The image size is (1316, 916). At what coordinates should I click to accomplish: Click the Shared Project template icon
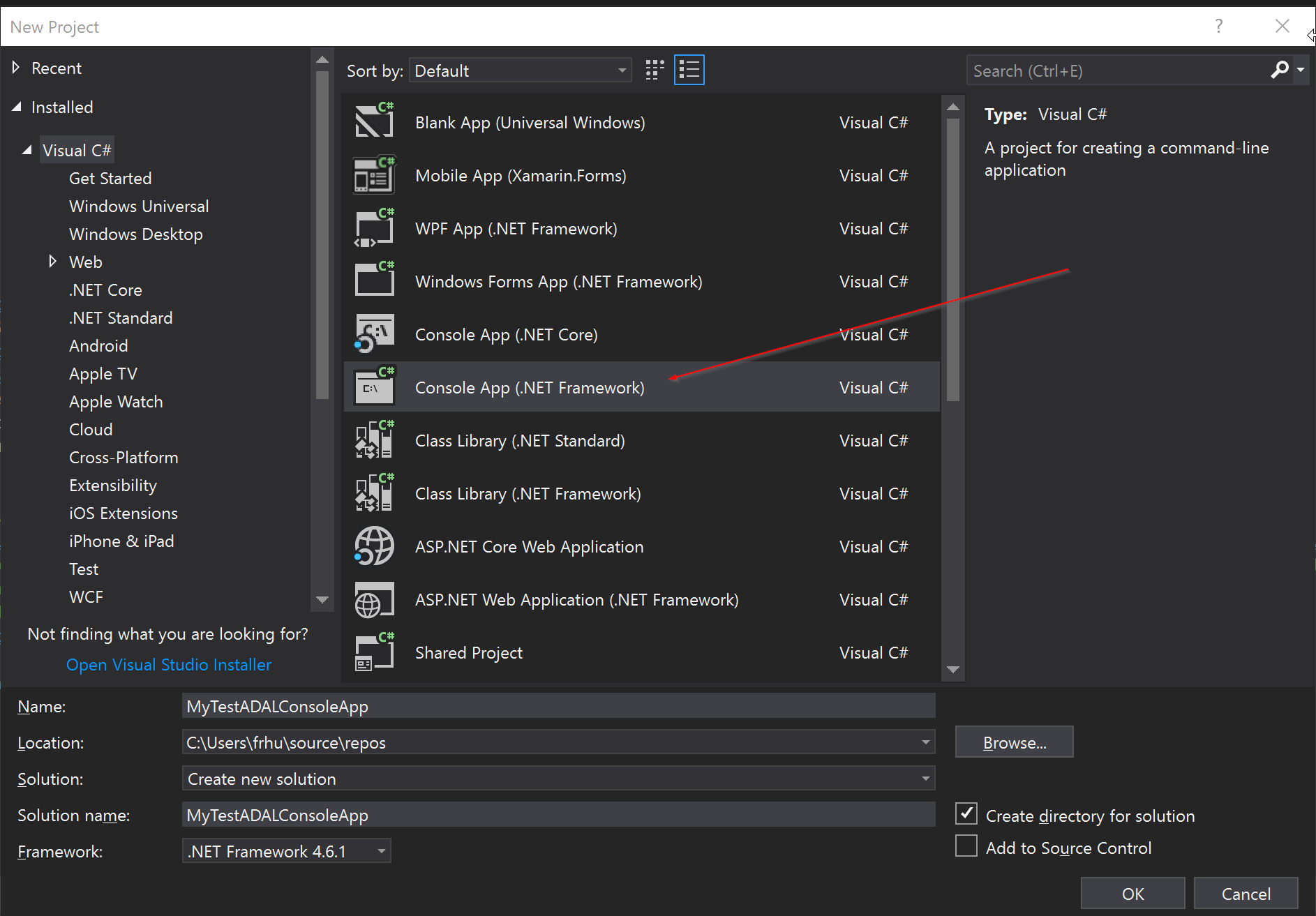[375, 652]
